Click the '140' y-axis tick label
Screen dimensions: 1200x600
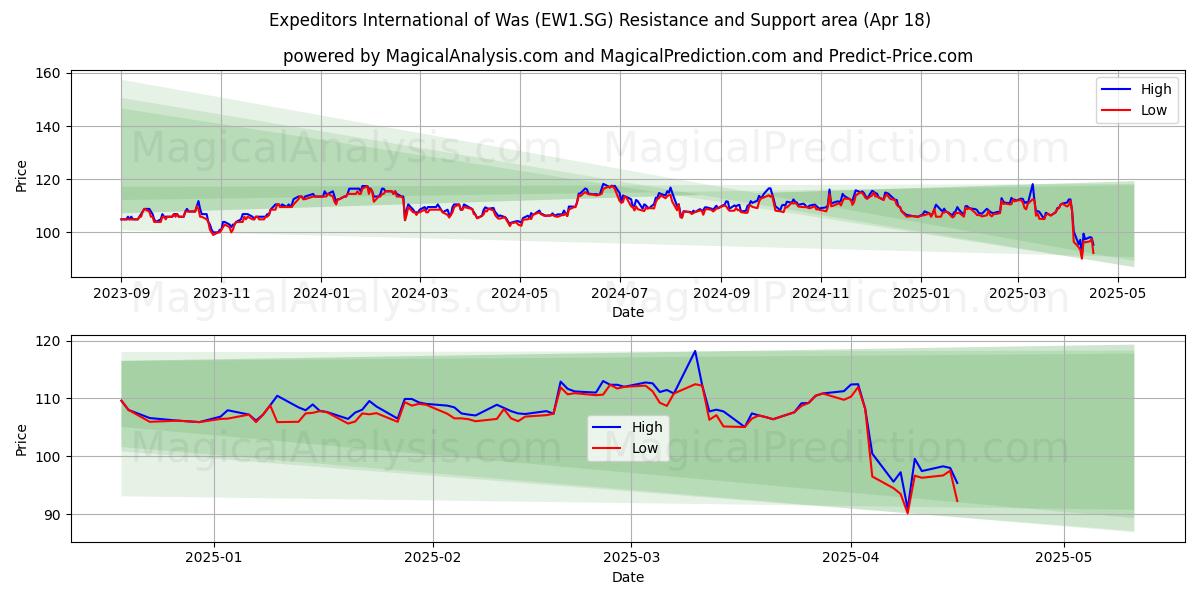pos(50,127)
